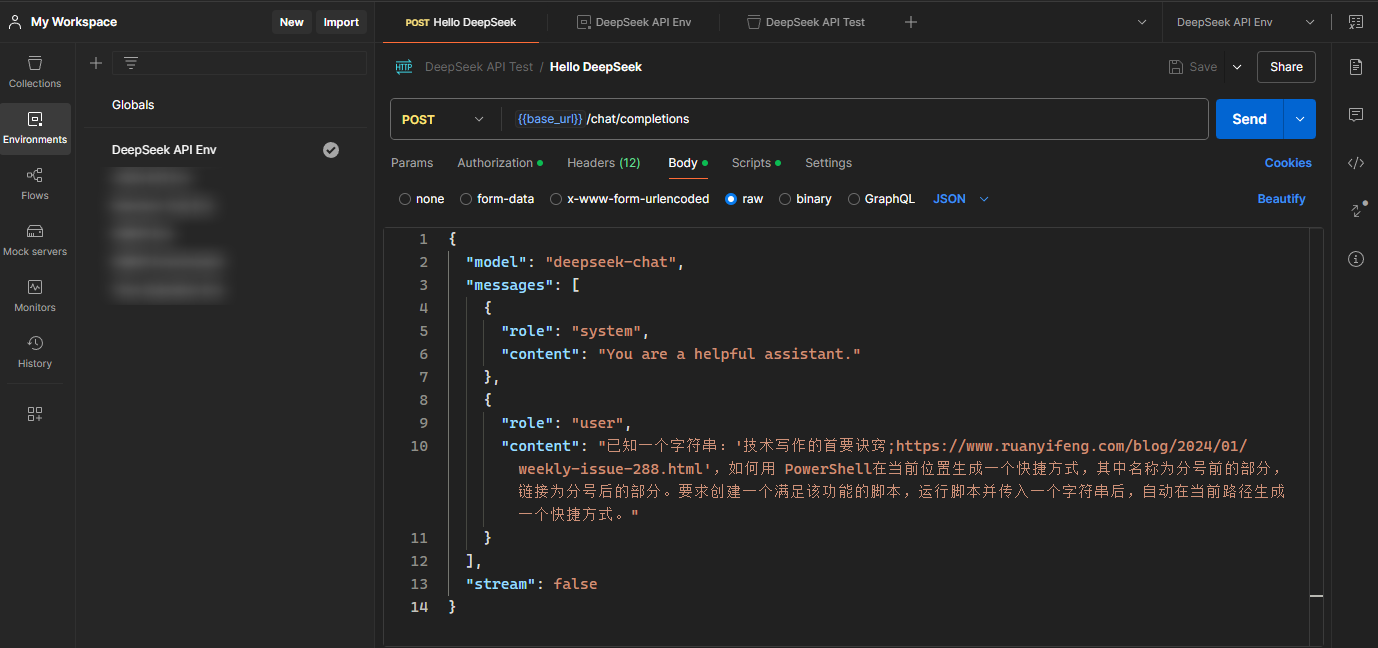
Task: Click the DeepSeek API Test breadcrumb
Action: [479, 67]
